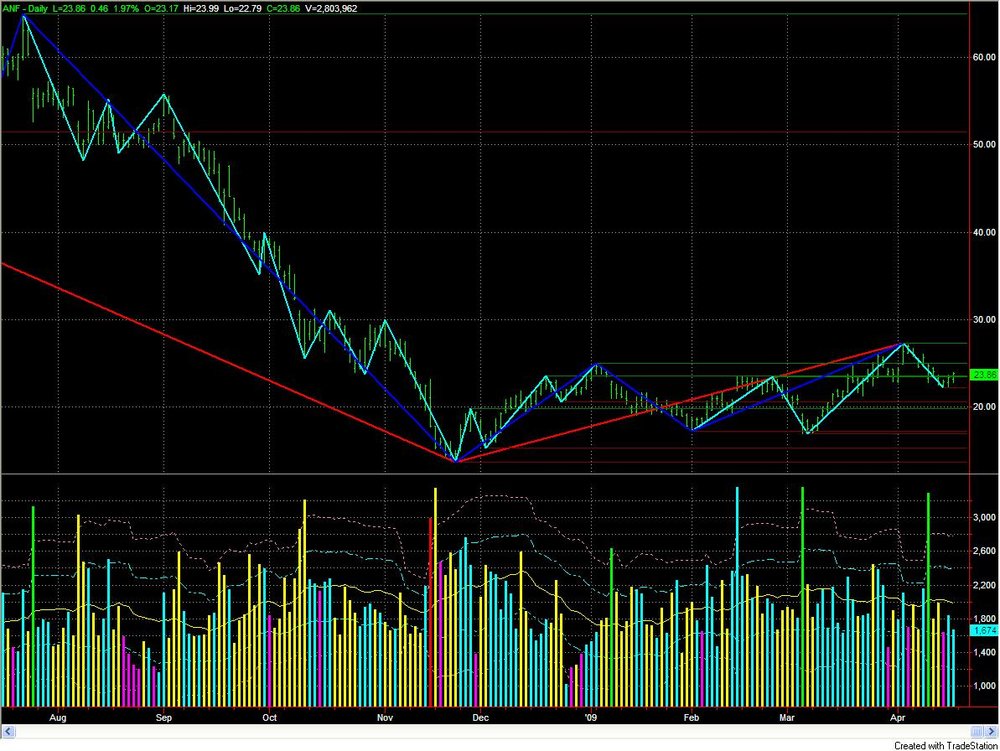
Task: Click the 3,000 volume axis label
Action: coord(985,517)
